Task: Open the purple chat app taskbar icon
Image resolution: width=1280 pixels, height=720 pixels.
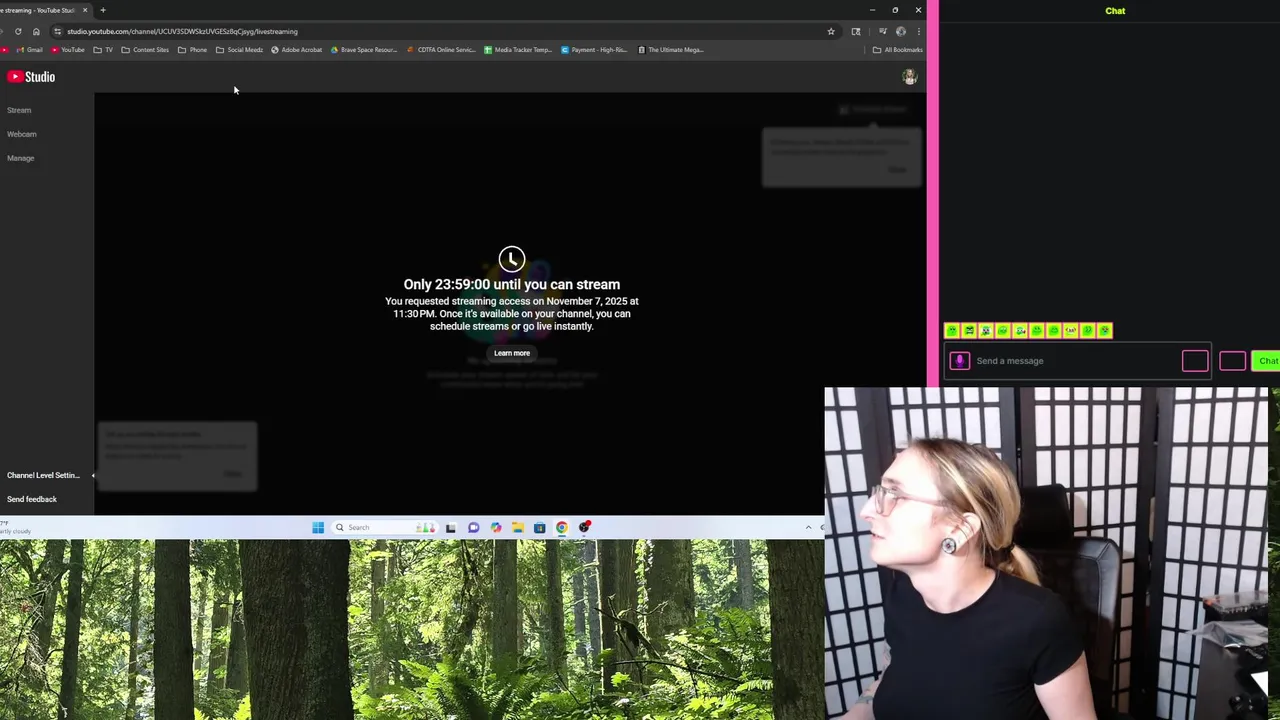Action: pos(473,527)
